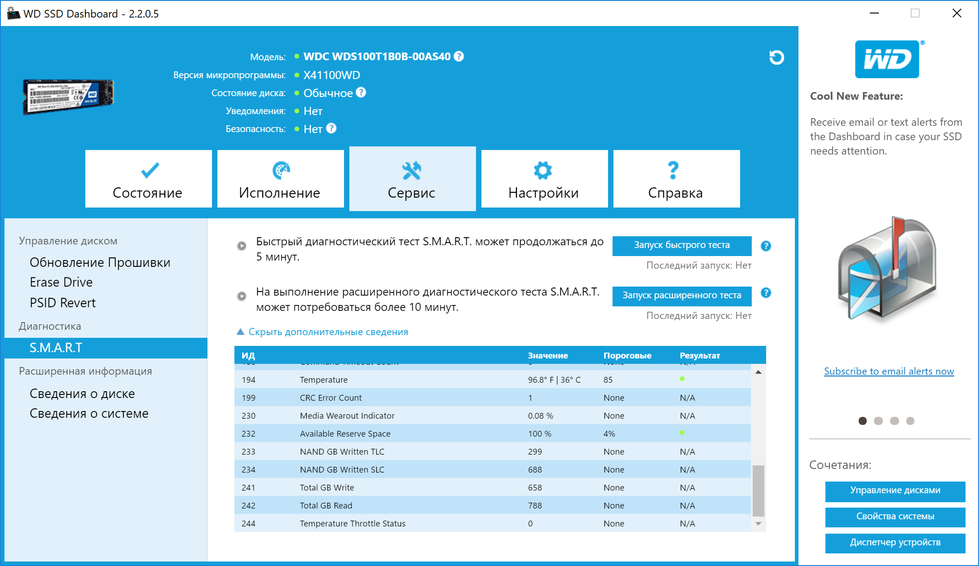Select the Temperature Throttle Status row
The width and height of the screenshot is (979, 566).
(493, 524)
